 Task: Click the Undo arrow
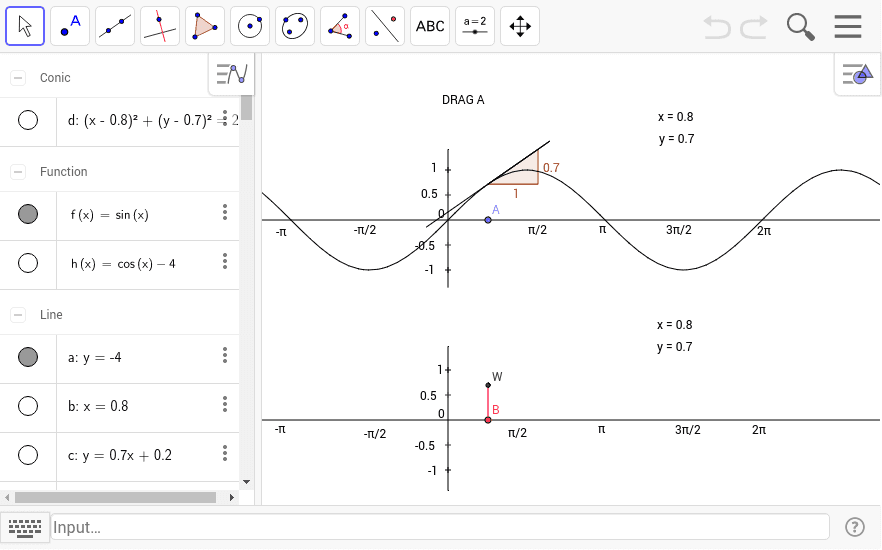[717, 26]
